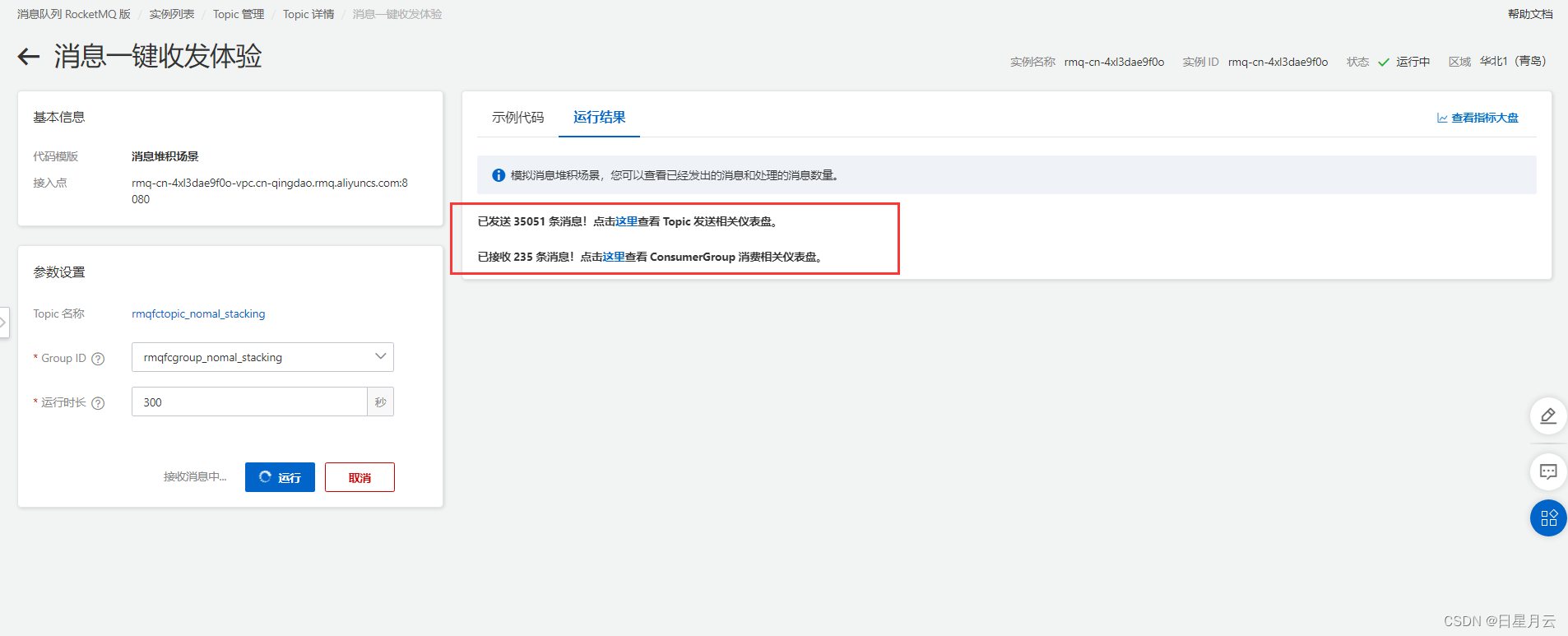Image resolution: width=1568 pixels, height=636 pixels.
Task: Open 帮助文档 link
Action: pyautogui.click(x=1530, y=14)
